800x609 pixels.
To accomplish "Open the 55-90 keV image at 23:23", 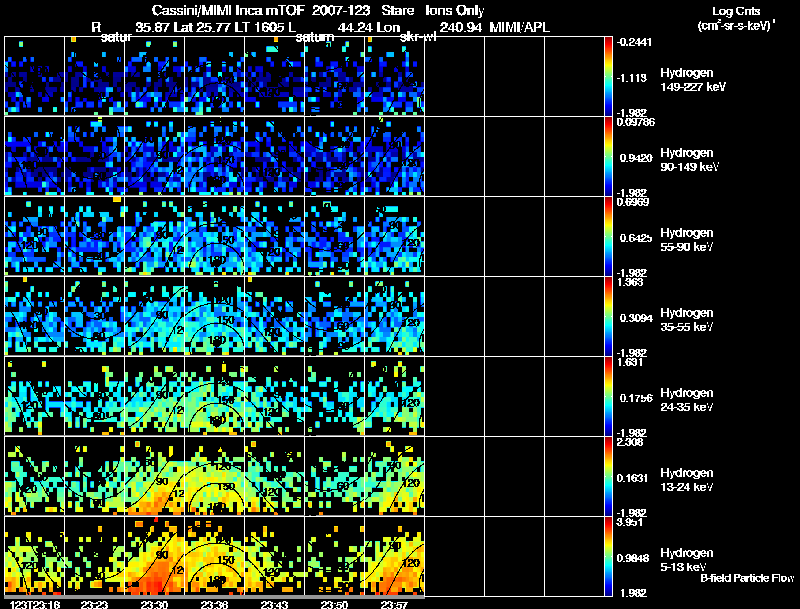I will coord(95,236).
